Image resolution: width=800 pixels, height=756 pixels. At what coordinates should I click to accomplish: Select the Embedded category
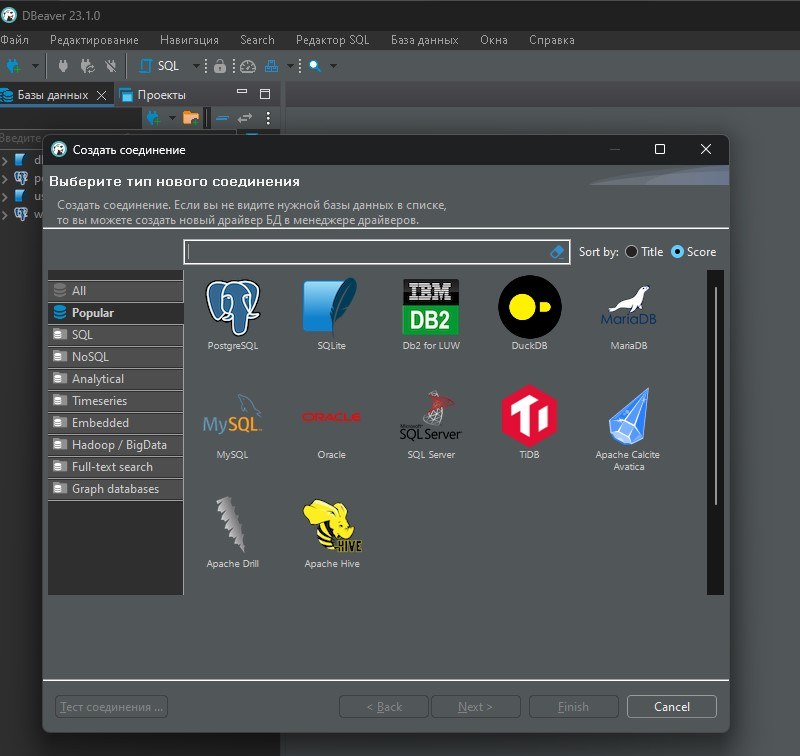(x=115, y=422)
